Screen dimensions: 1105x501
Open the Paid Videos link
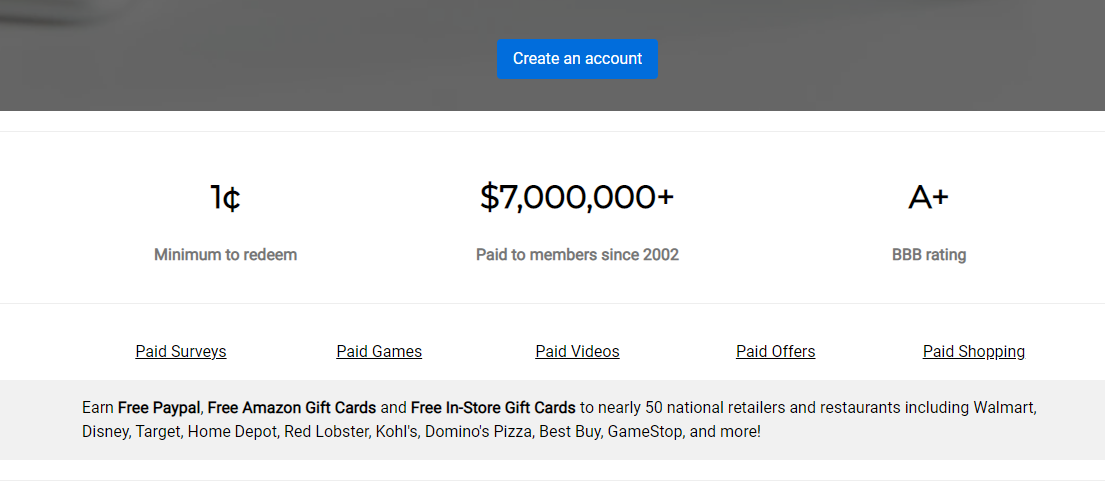[577, 351]
